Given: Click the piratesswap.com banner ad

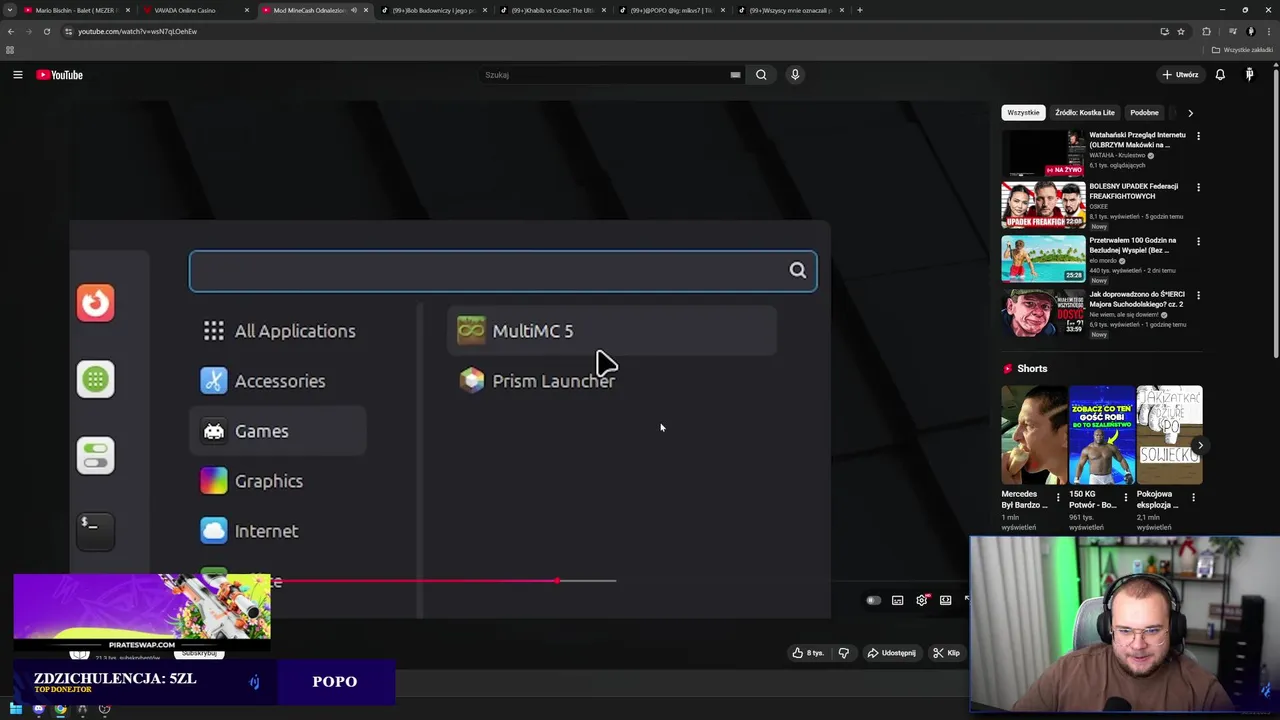Looking at the screenshot, I should (142, 610).
